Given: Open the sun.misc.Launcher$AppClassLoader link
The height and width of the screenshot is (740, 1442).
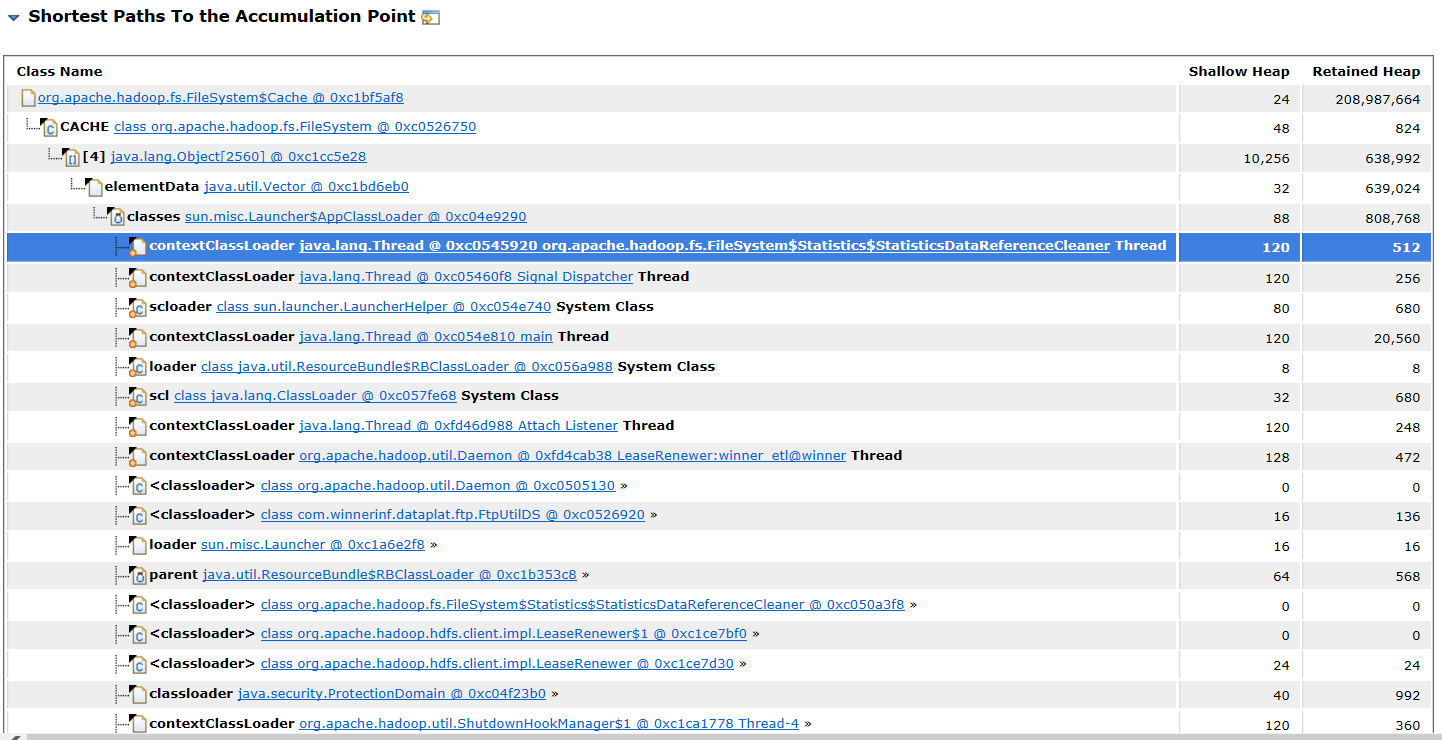Looking at the screenshot, I should (355, 217).
